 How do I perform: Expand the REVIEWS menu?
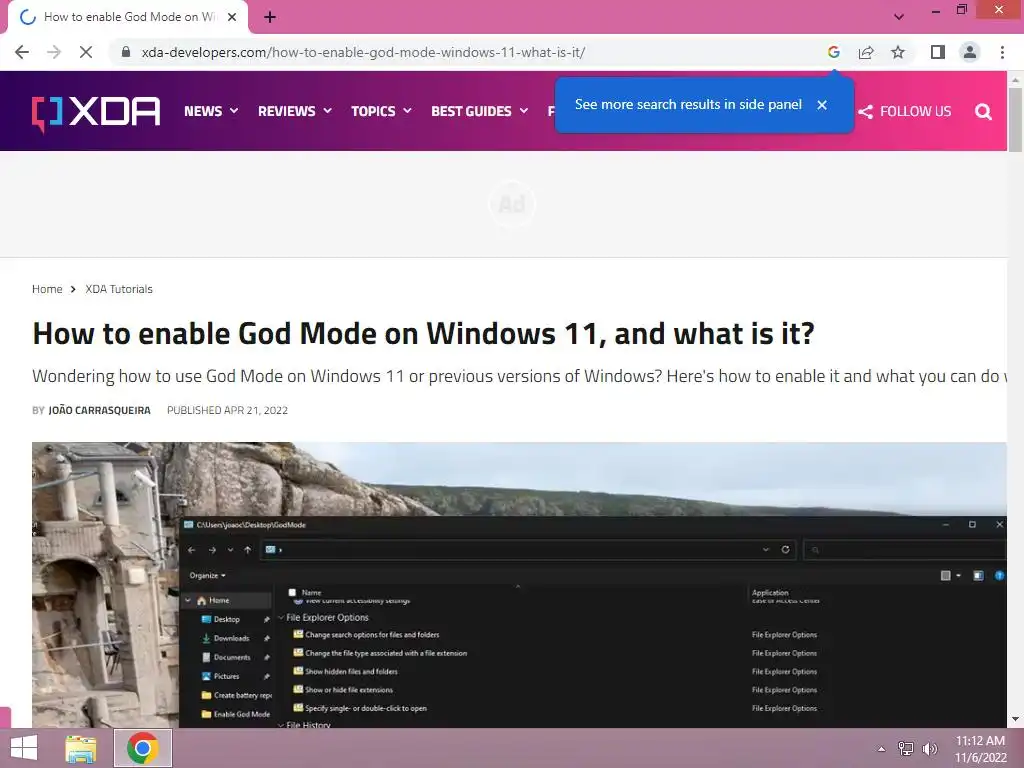[x=295, y=111]
